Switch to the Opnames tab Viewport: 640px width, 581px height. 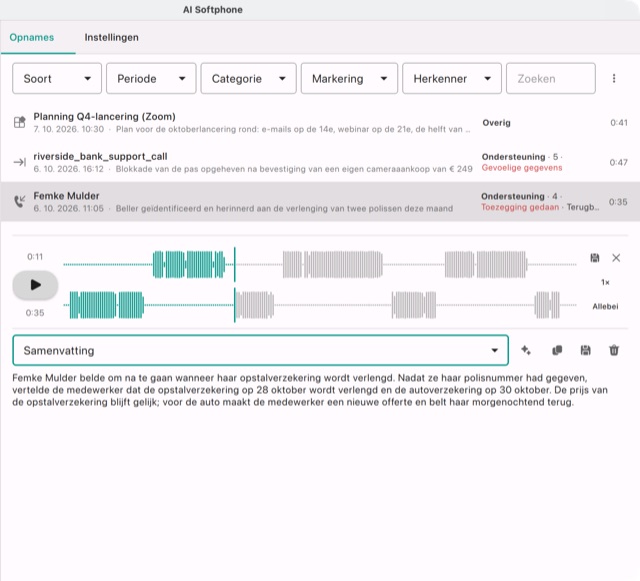(32, 38)
